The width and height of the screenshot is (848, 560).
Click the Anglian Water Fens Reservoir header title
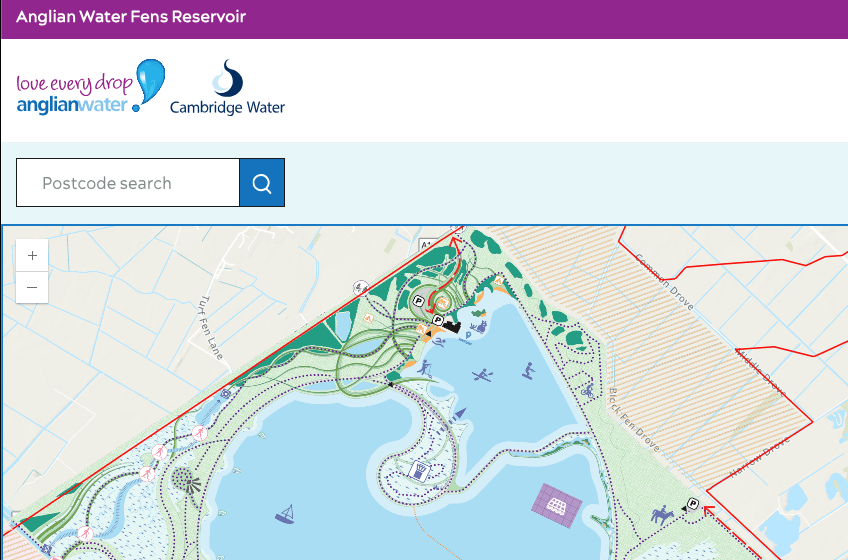click(x=131, y=17)
